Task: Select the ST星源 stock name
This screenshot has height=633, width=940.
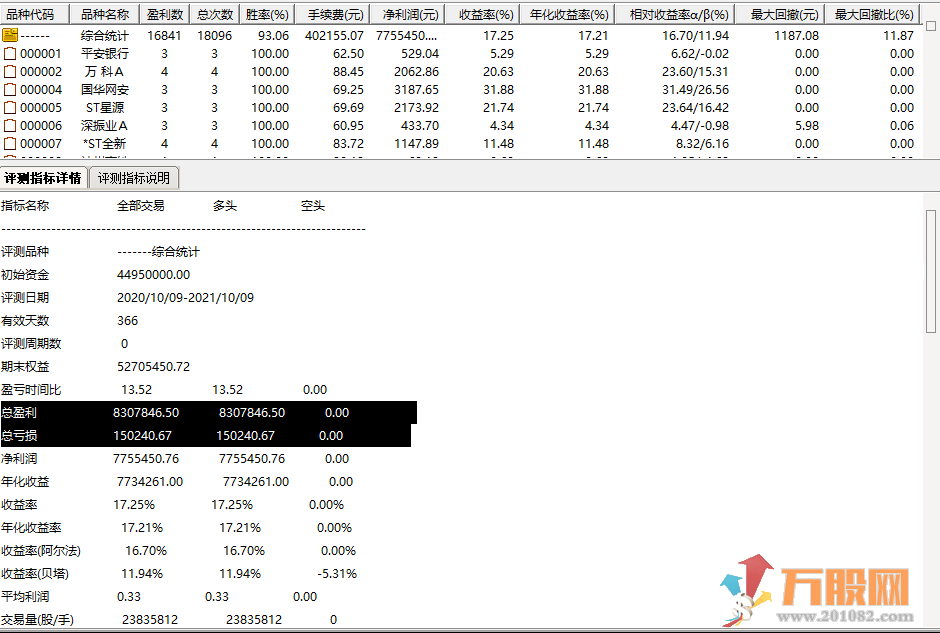Action: (104, 108)
